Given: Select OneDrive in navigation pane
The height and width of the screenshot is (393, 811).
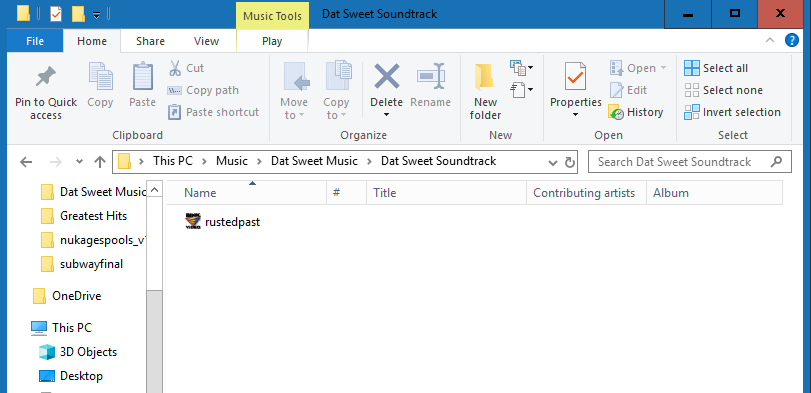Looking at the screenshot, I should coord(67,296).
